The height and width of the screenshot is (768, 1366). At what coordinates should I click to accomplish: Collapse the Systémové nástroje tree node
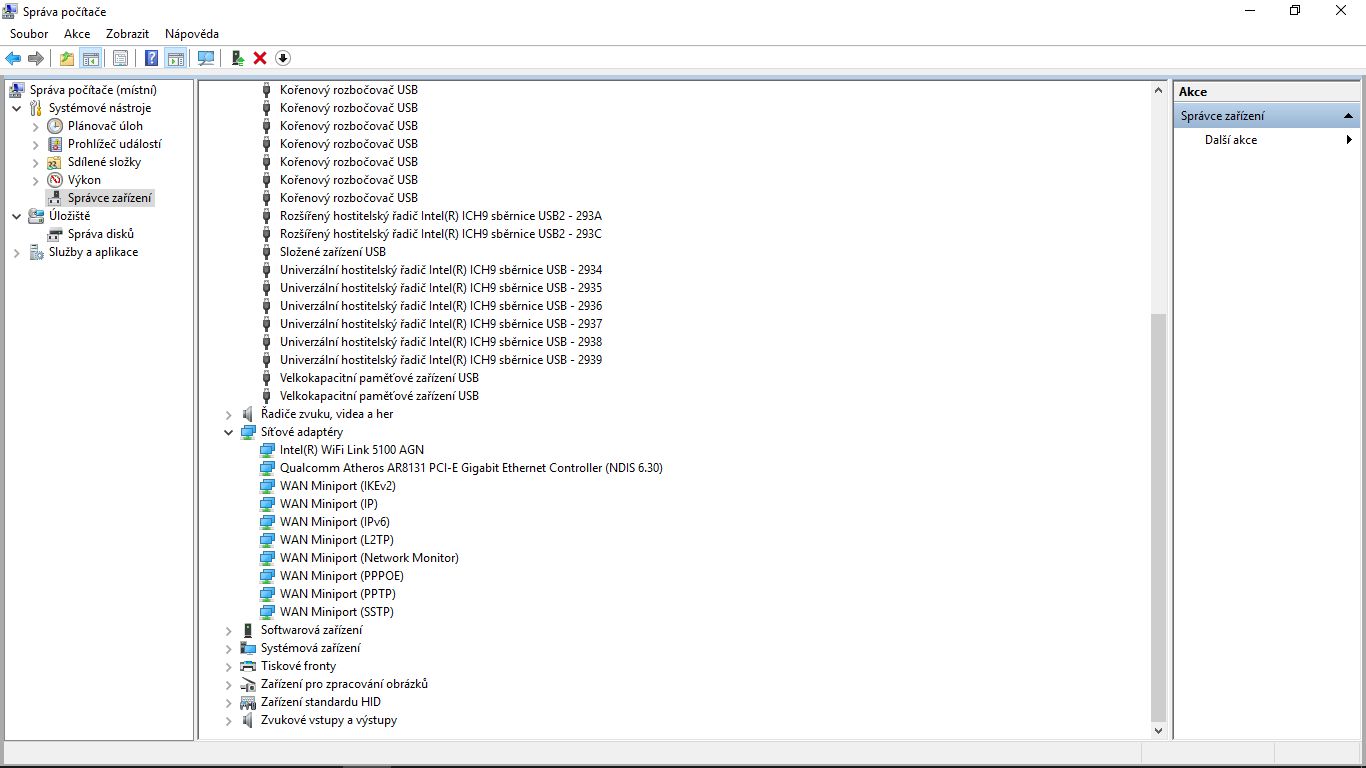(x=17, y=108)
